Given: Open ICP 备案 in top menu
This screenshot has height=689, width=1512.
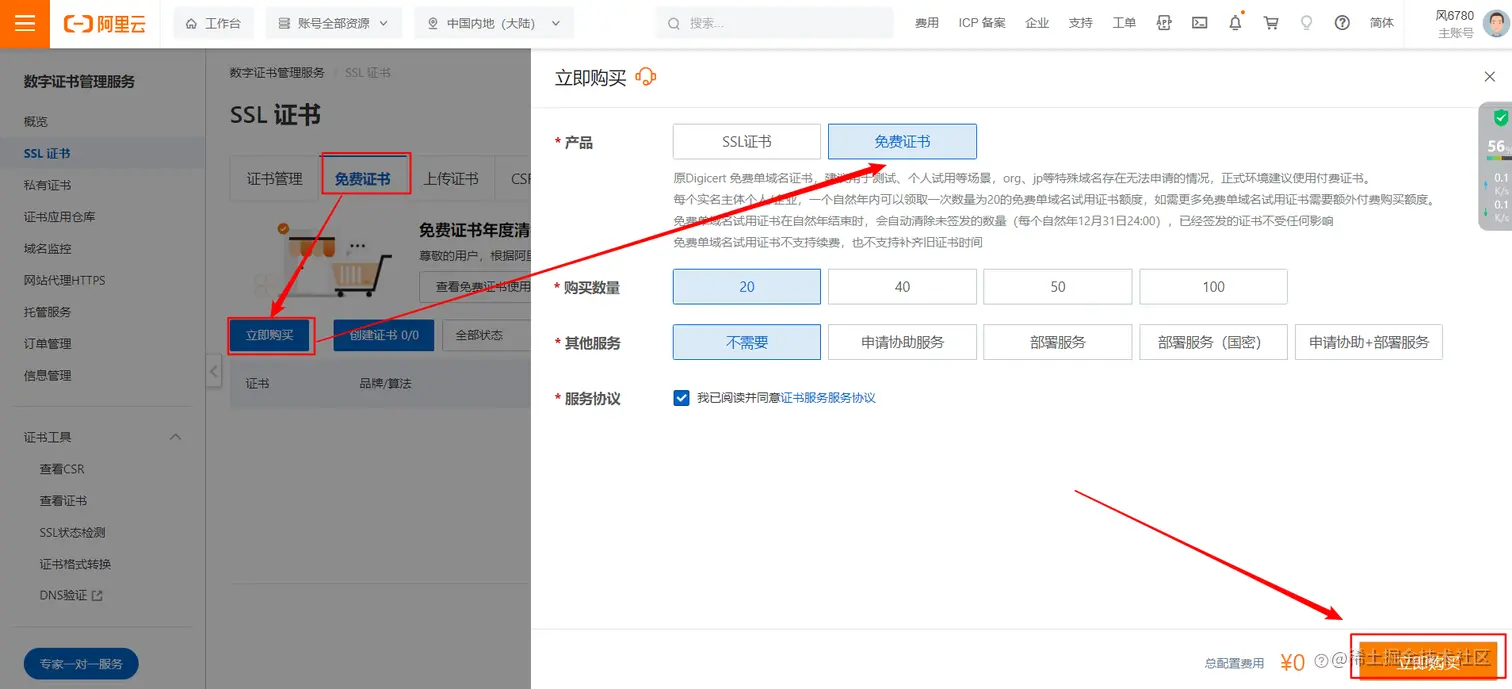Looking at the screenshot, I should [982, 23].
